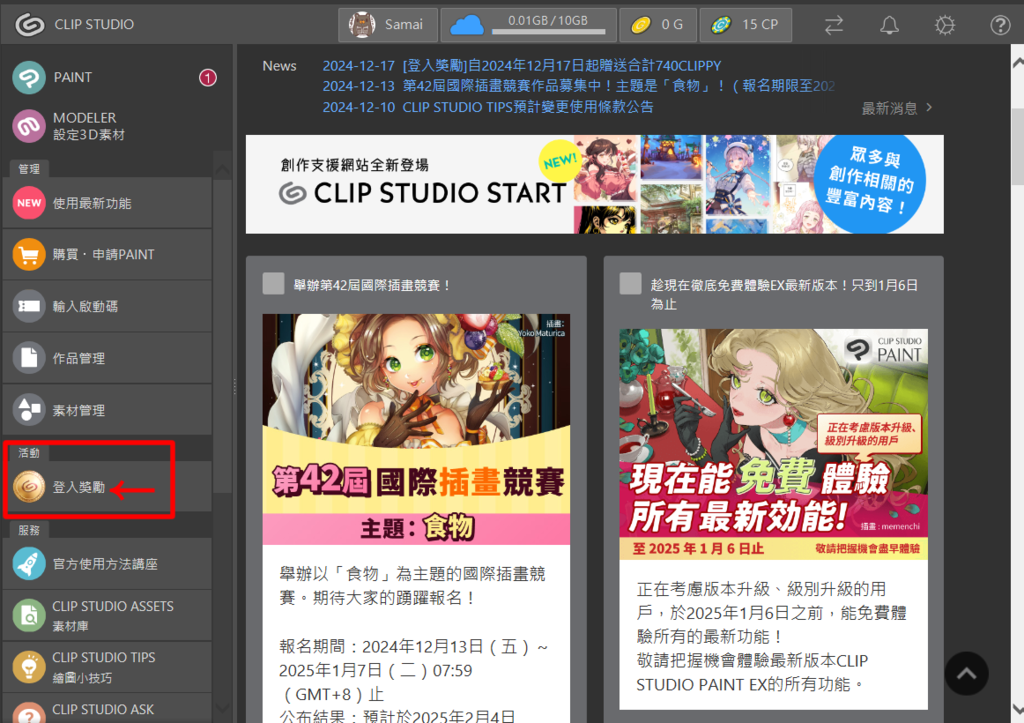
Task: Open news 2024-12-13 第42屆國際插畫競賽
Action: tap(579, 86)
